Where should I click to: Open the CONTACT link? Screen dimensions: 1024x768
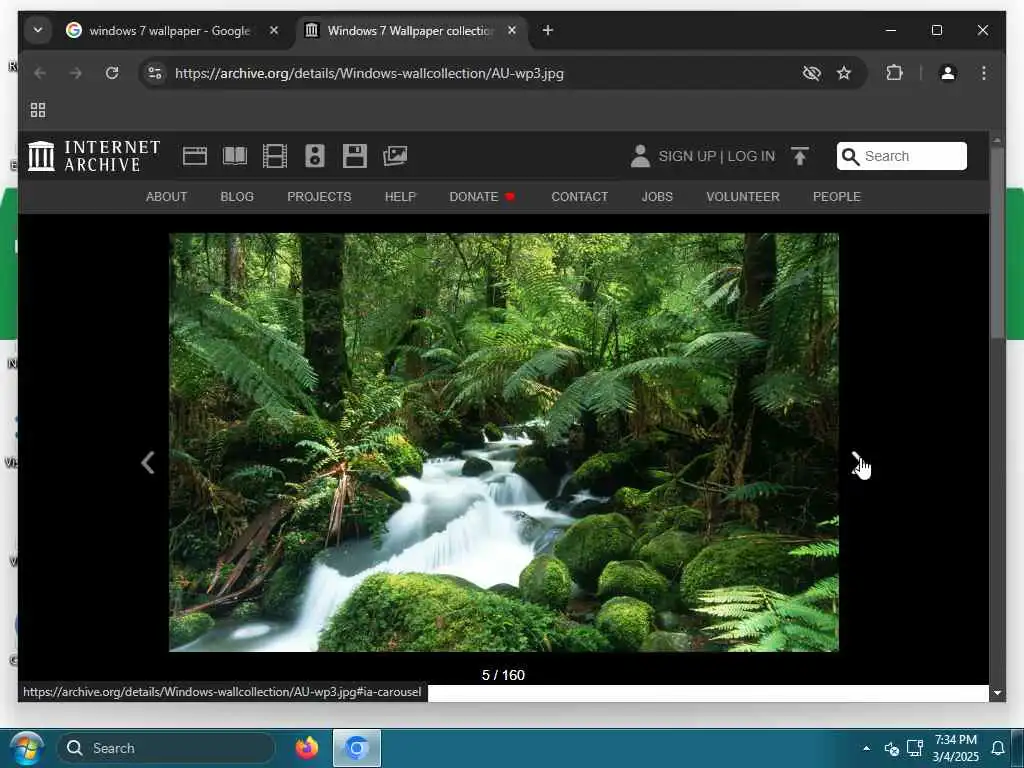[x=579, y=197]
